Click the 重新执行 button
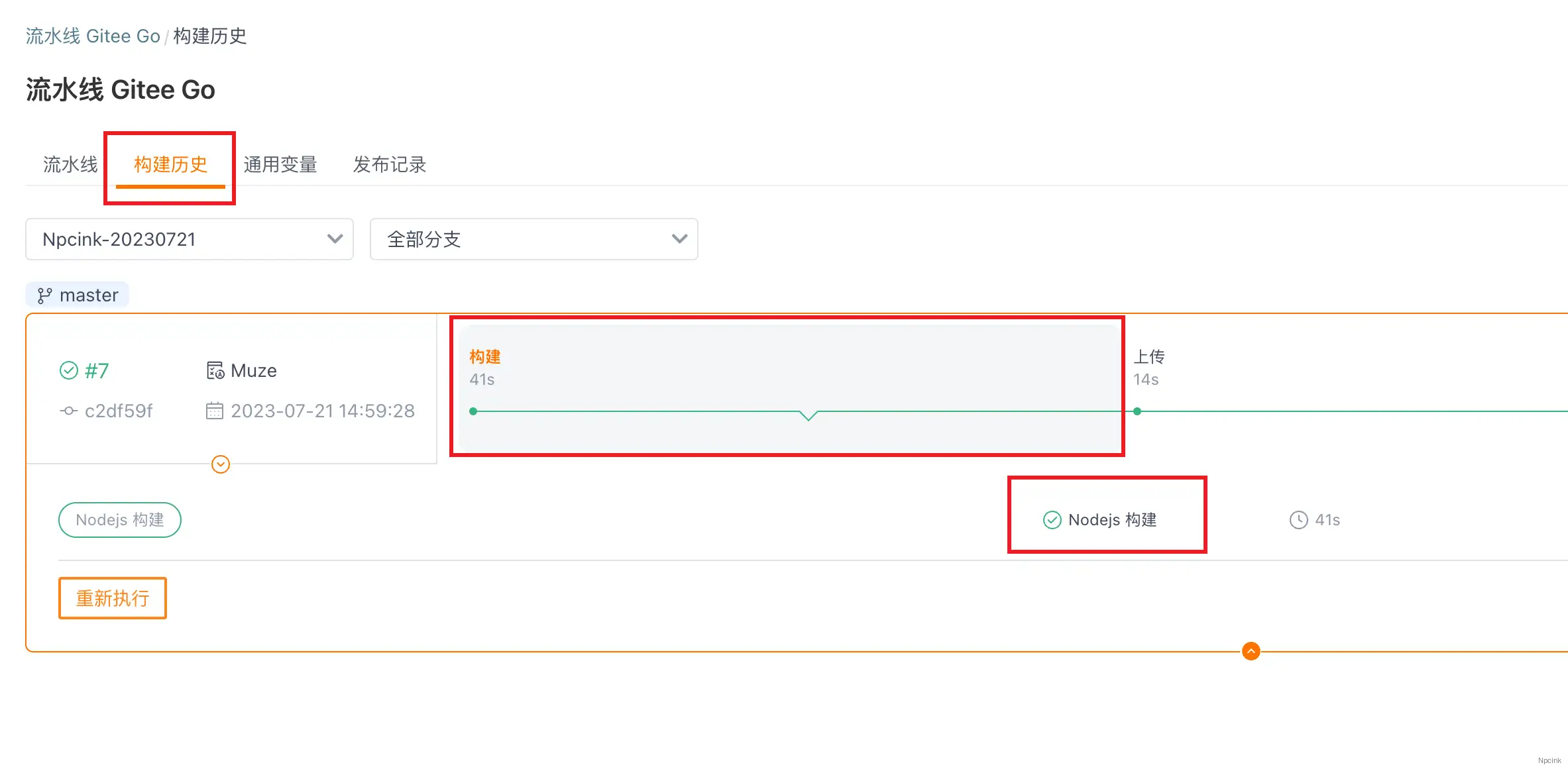 (x=113, y=598)
